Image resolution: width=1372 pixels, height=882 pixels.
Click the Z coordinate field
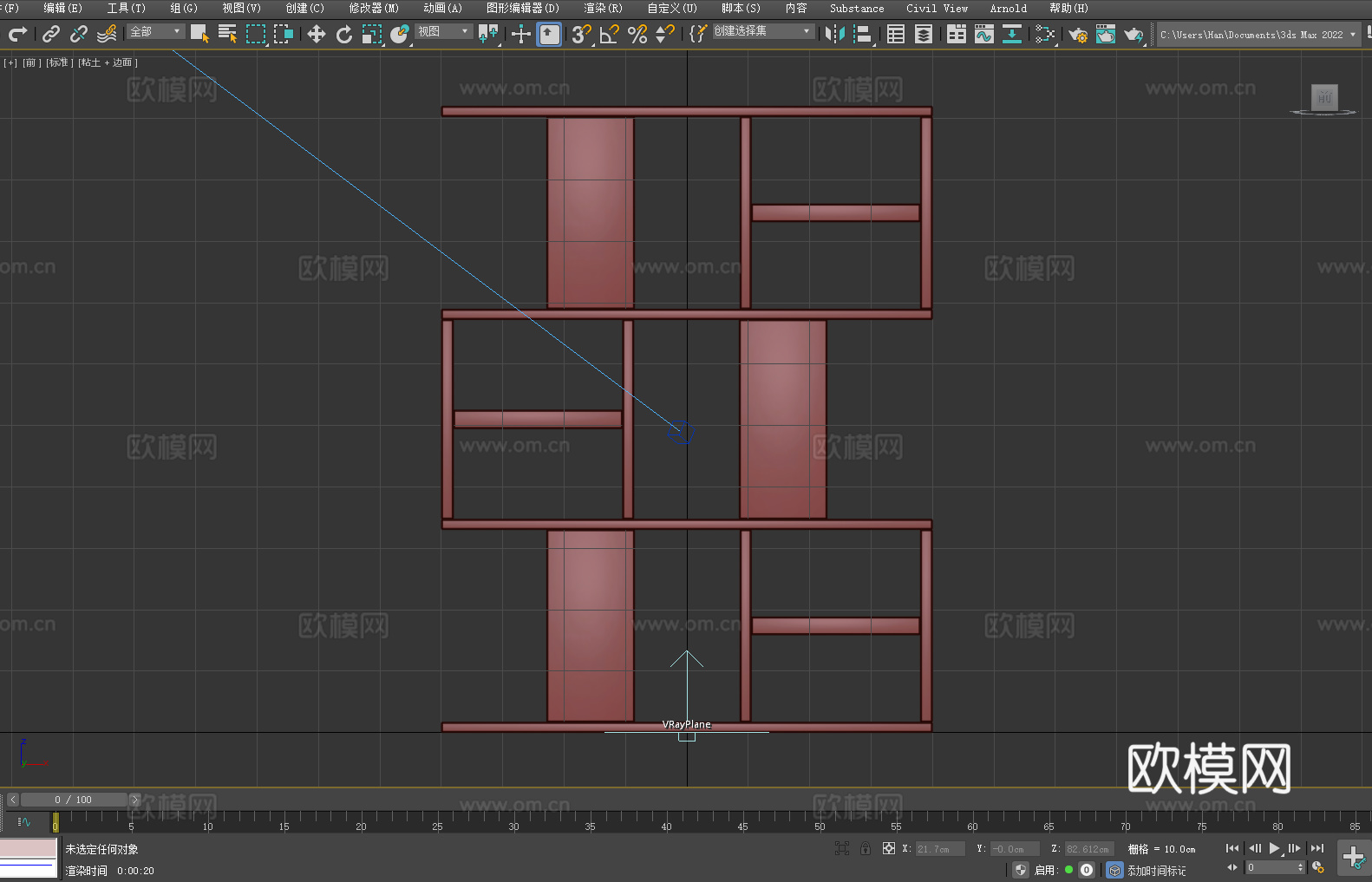click(x=1088, y=849)
